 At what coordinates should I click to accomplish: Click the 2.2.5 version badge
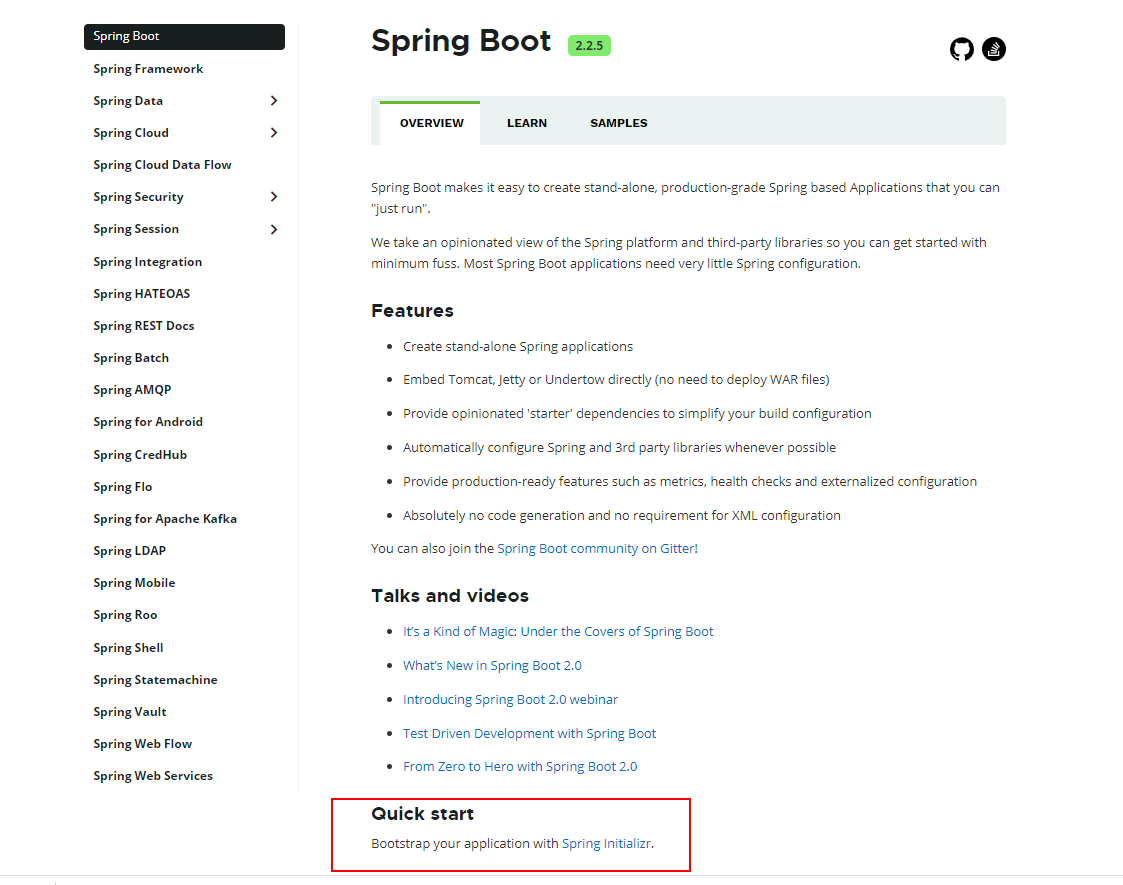[x=589, y=45]
